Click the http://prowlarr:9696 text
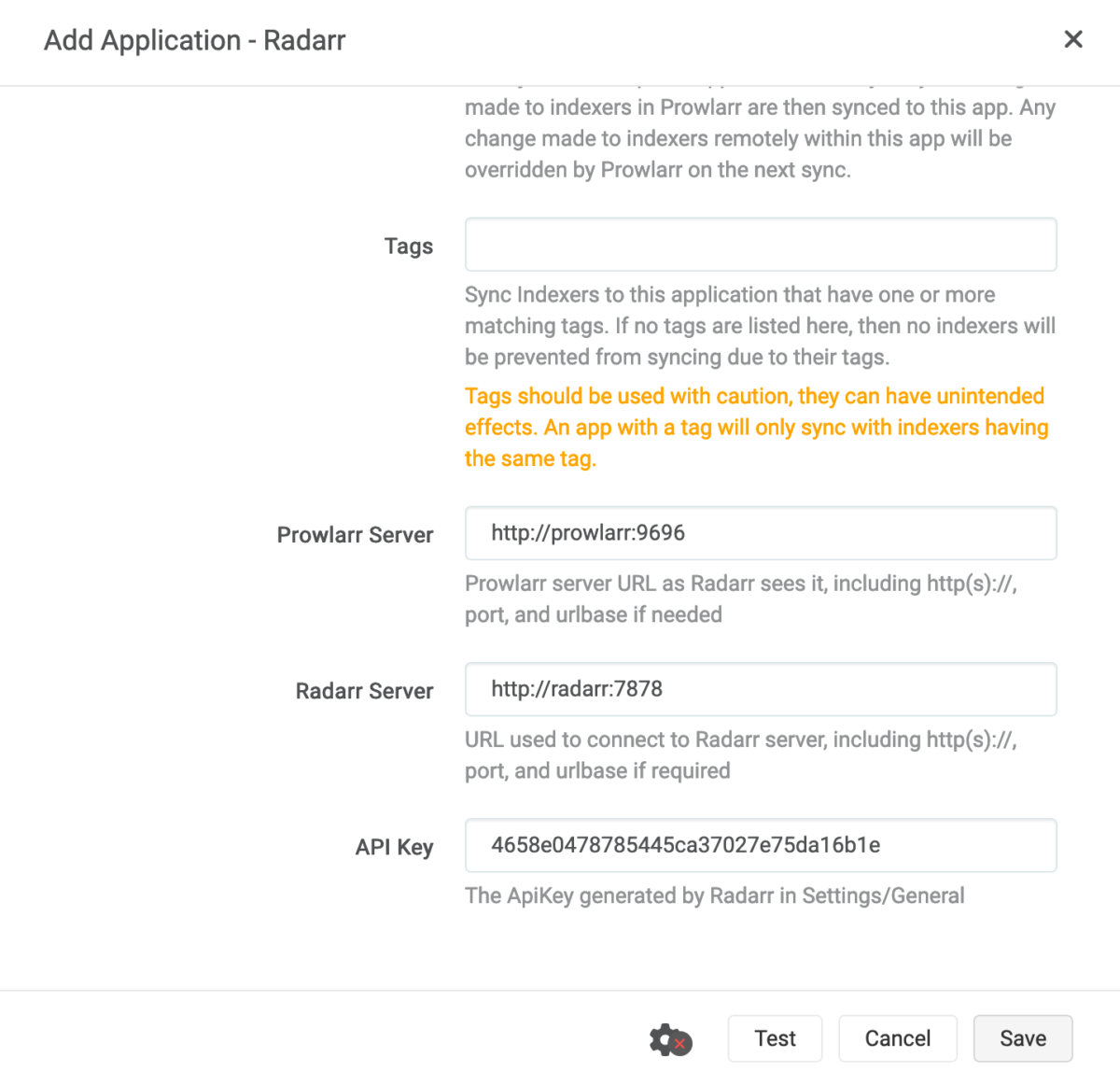 (588, 533)
